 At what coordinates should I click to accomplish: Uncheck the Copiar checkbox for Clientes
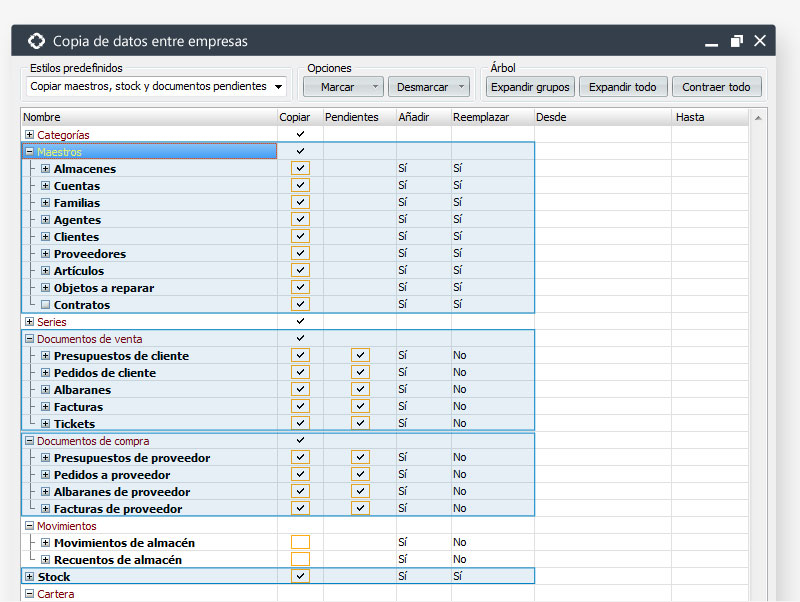(300, 237)
